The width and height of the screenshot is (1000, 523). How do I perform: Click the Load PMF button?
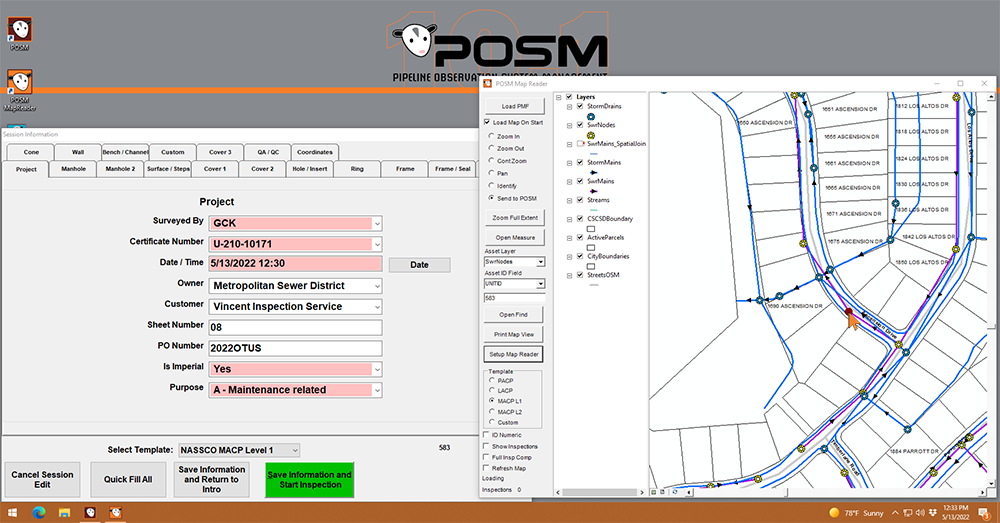(515, 106)
